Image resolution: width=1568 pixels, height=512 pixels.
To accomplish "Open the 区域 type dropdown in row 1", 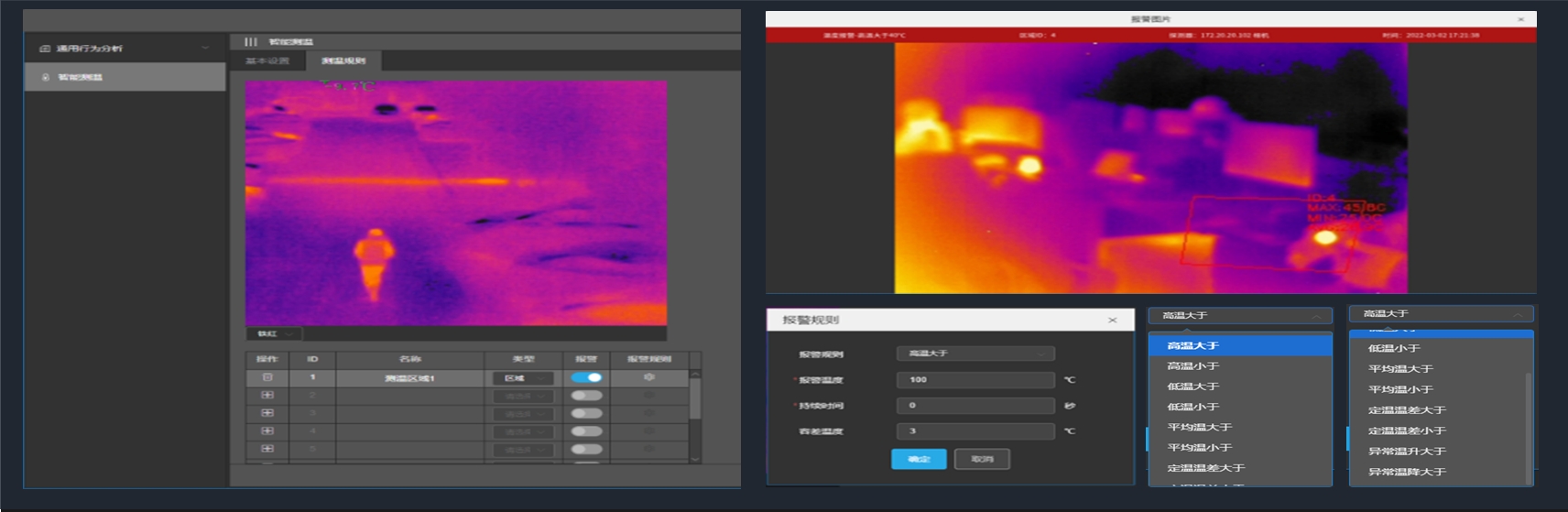I will coord(523,378).
